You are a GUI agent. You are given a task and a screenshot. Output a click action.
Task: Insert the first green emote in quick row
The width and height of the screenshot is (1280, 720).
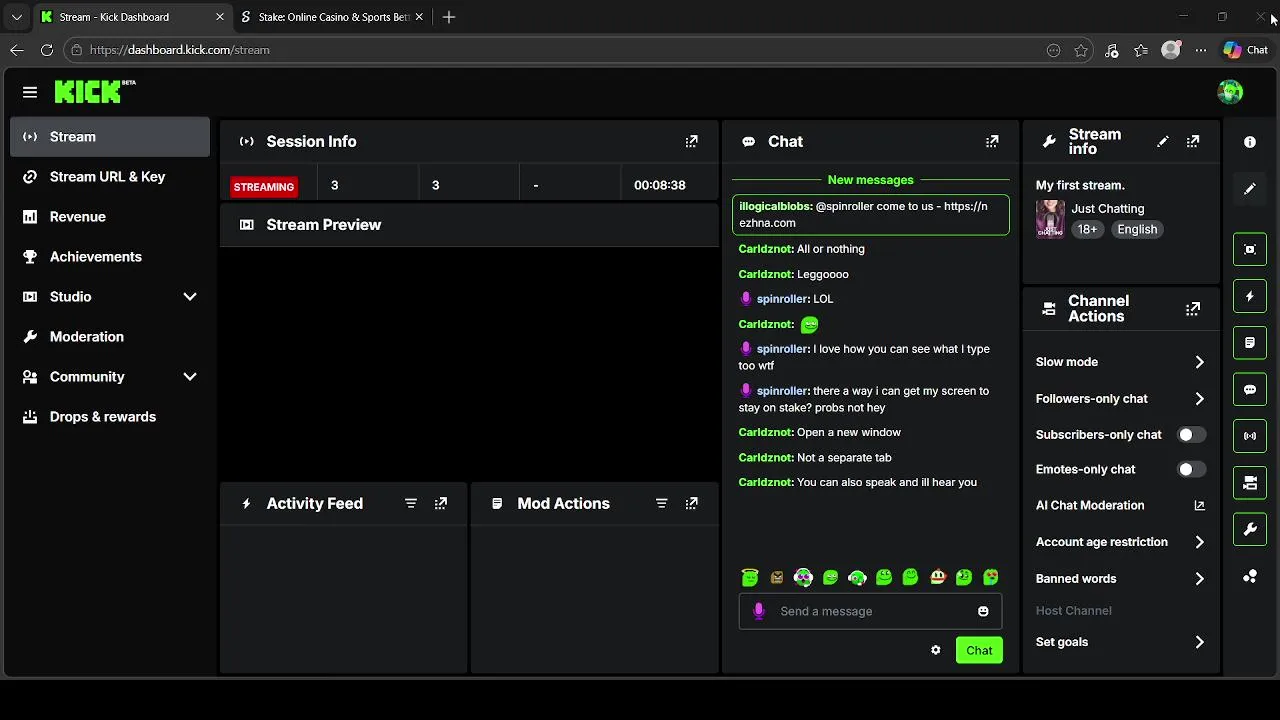(750, 577)
